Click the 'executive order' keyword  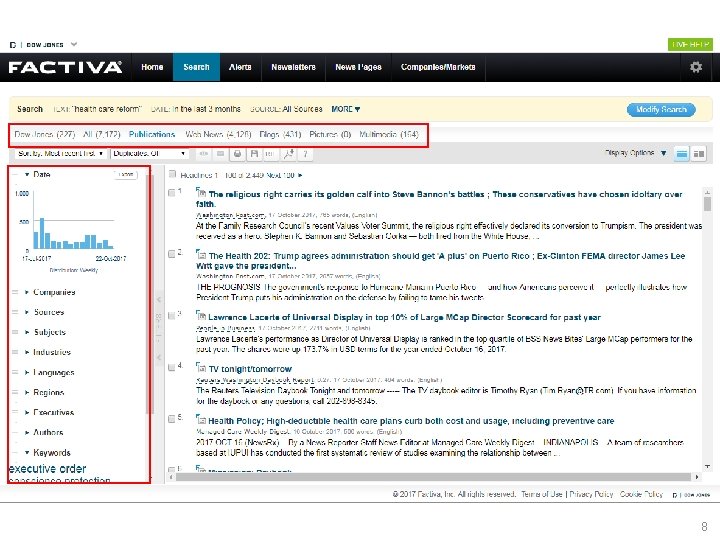[48, 469]
